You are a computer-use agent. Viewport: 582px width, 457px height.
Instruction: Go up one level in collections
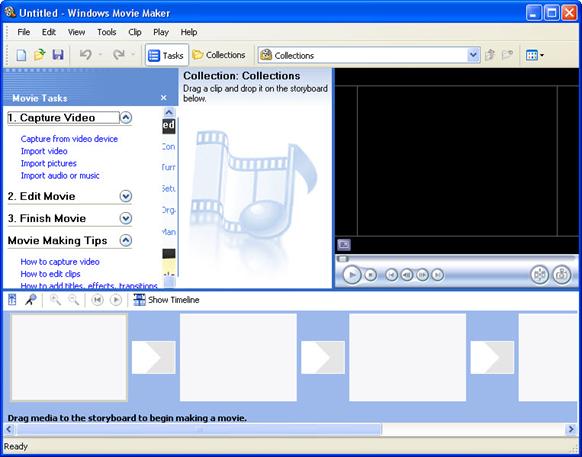coord(490,55)
